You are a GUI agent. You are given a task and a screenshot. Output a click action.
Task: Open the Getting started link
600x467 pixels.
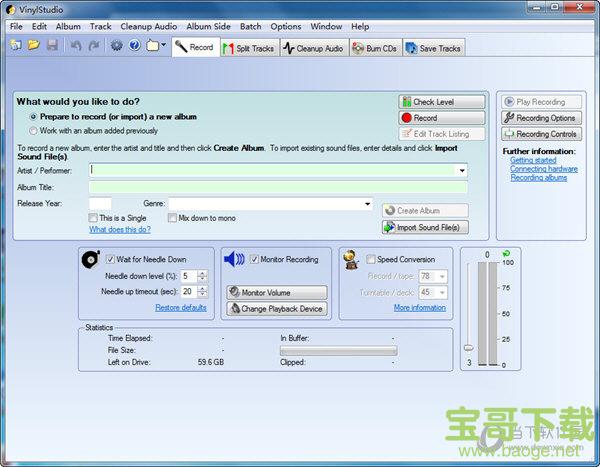tap(533, 160)
